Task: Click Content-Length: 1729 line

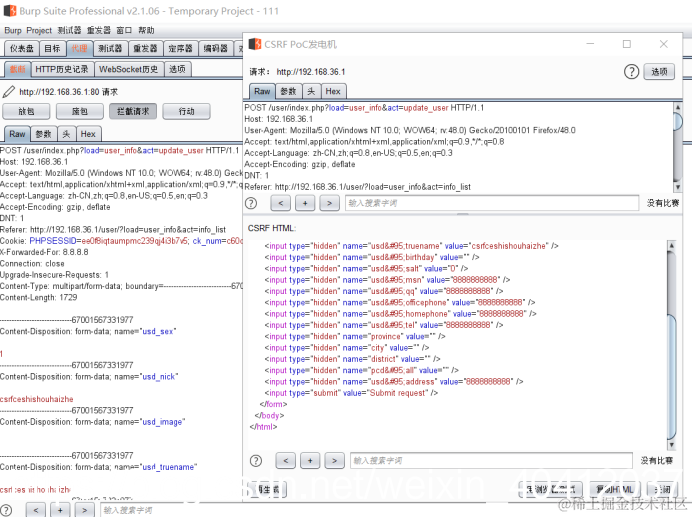Action: pos(38,297)
